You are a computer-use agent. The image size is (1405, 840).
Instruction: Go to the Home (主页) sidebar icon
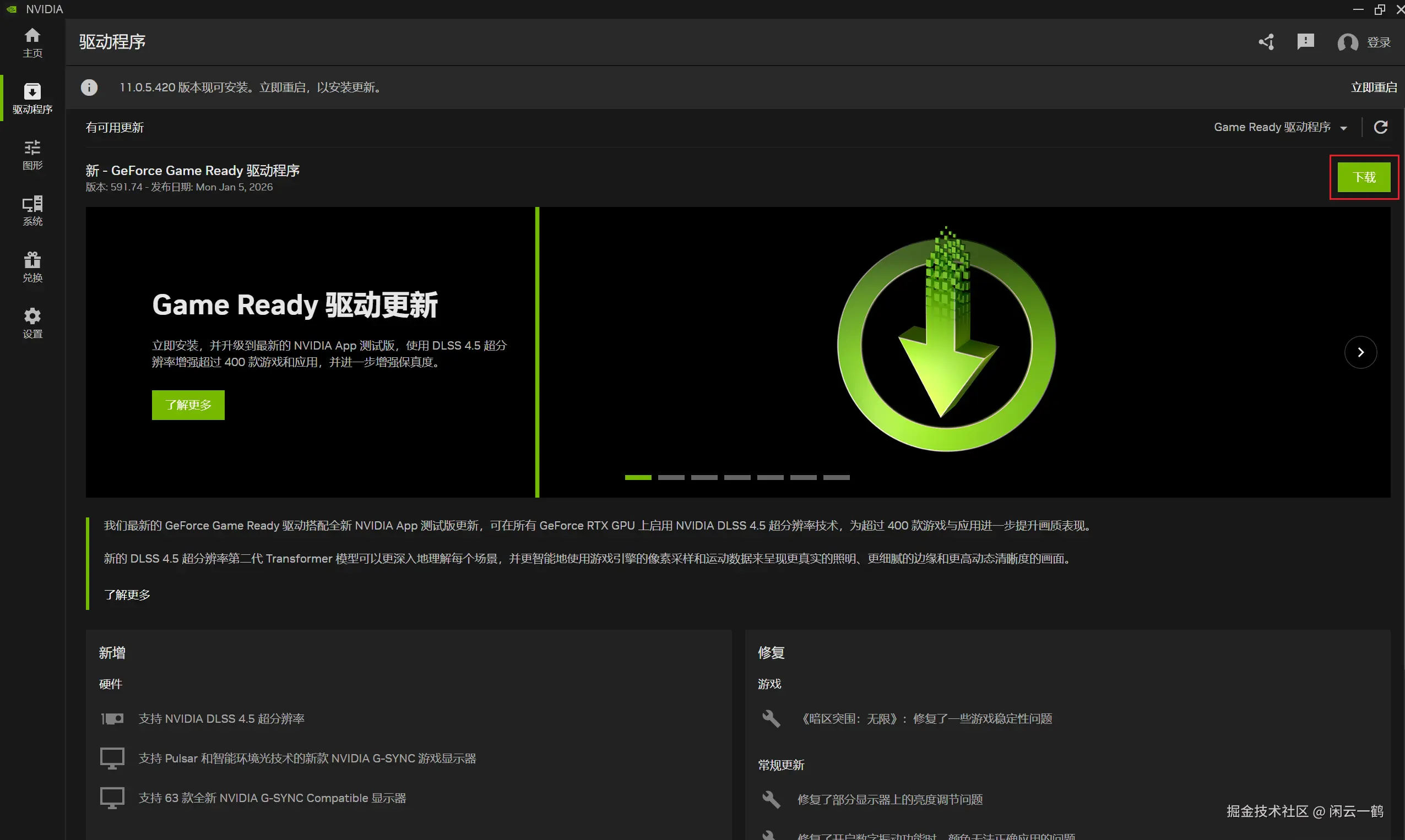pyautogui.click(x=32, y=42)
